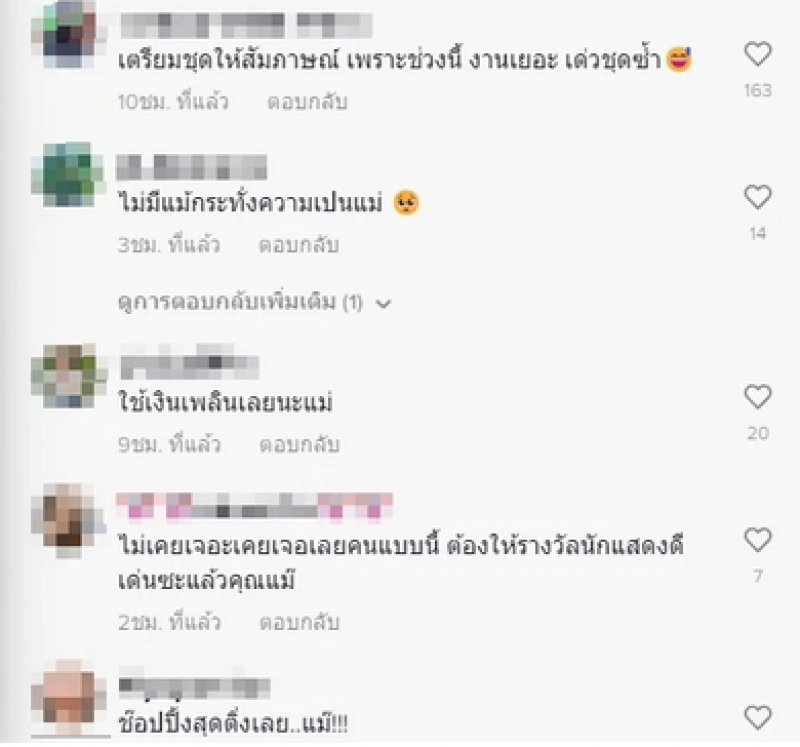Open username above ไม่มีแม้กระทั่งความเป็นแม่ comment
This screenshot has height=747, width=800.
click(x=192, y=167)
